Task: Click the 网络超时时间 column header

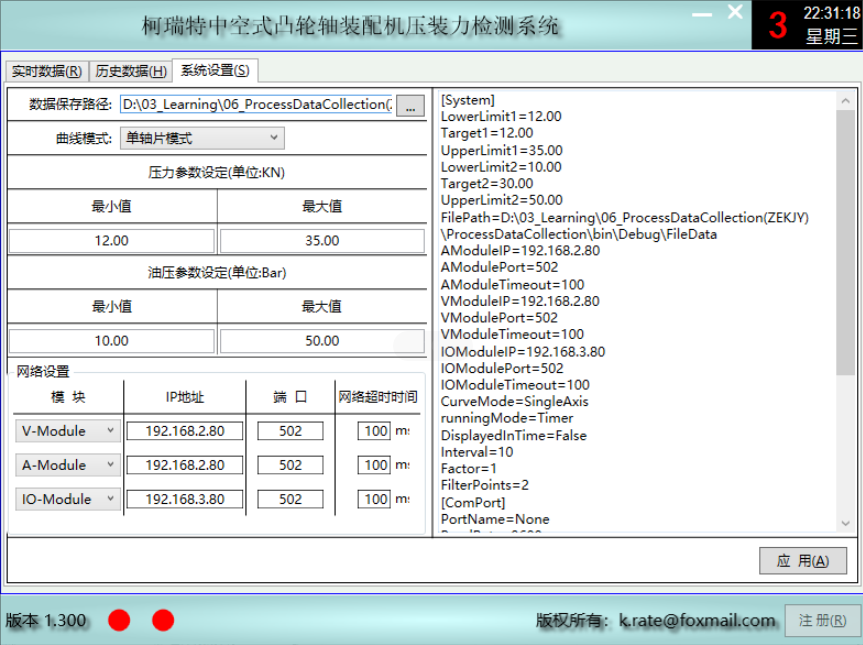Action: click(378, 397)
